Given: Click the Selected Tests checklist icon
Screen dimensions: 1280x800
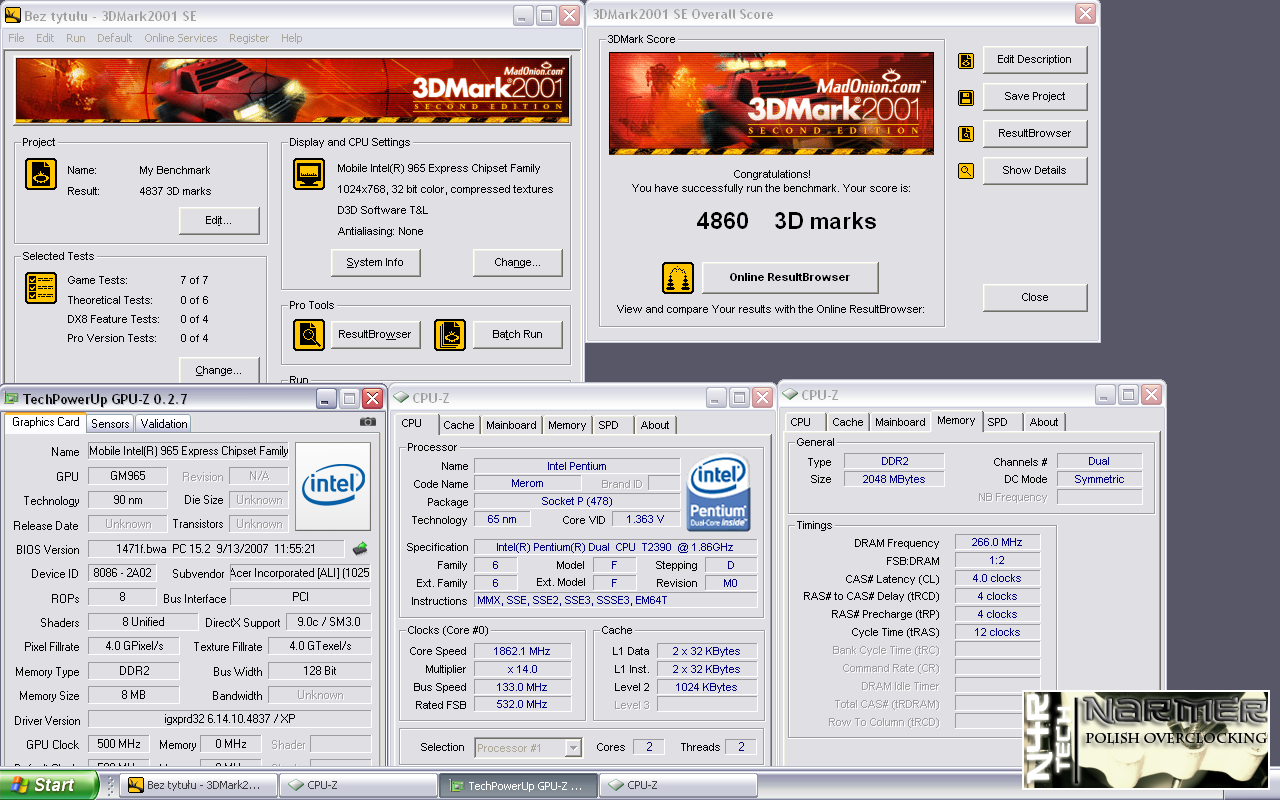Looking at the screenshot, I should click(41, 288).
